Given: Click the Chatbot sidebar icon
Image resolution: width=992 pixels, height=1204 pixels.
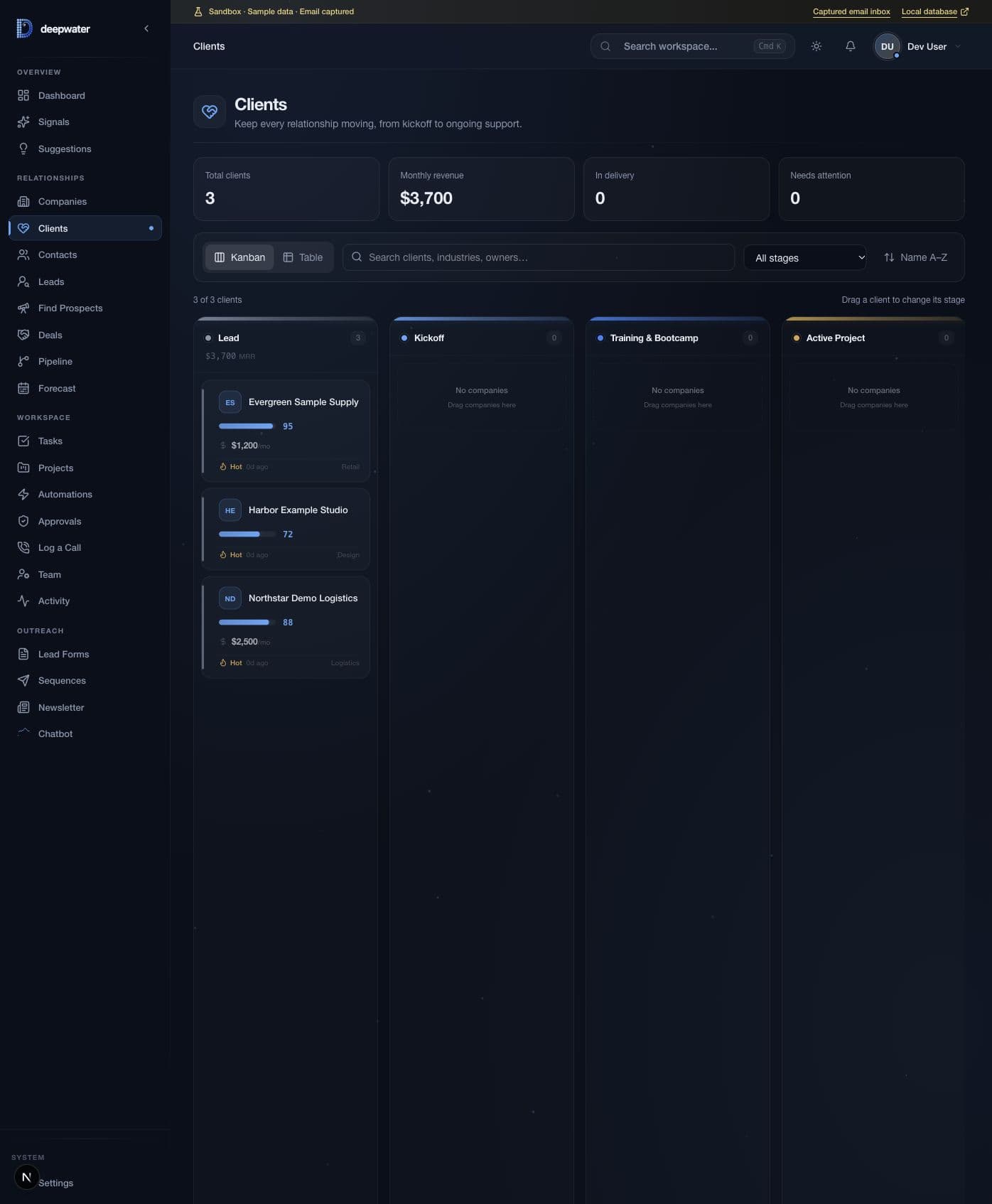Looking at the screenshot, I should tap(23, 734).
